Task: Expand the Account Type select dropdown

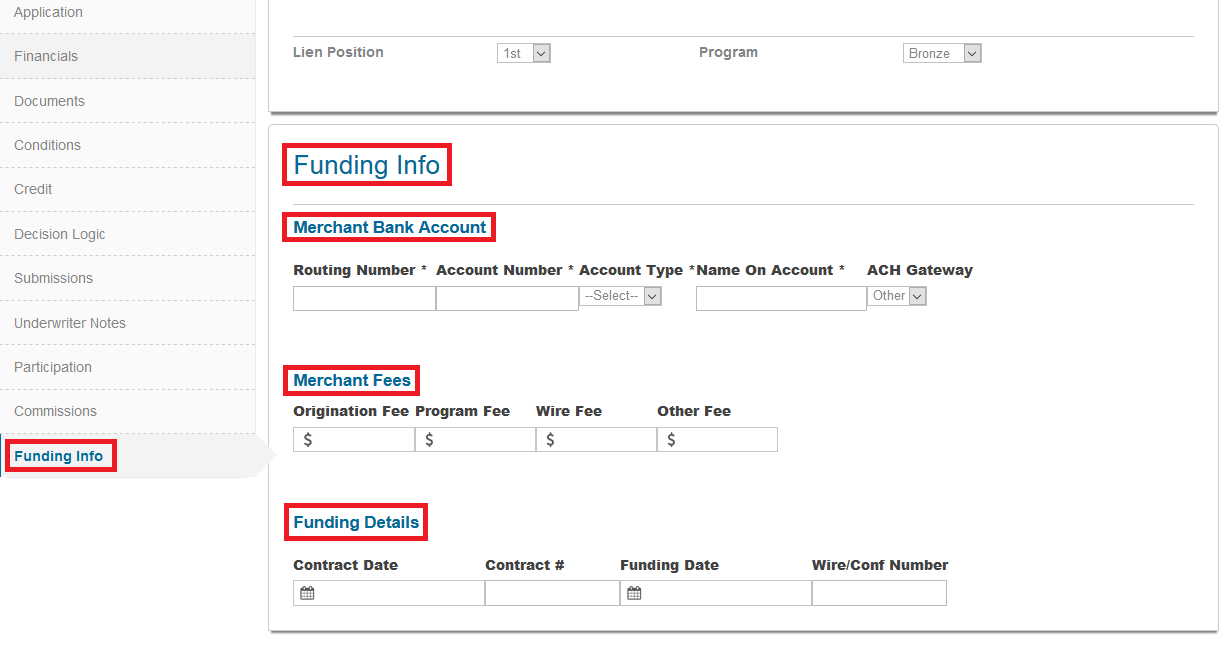Action: point(621,296)
